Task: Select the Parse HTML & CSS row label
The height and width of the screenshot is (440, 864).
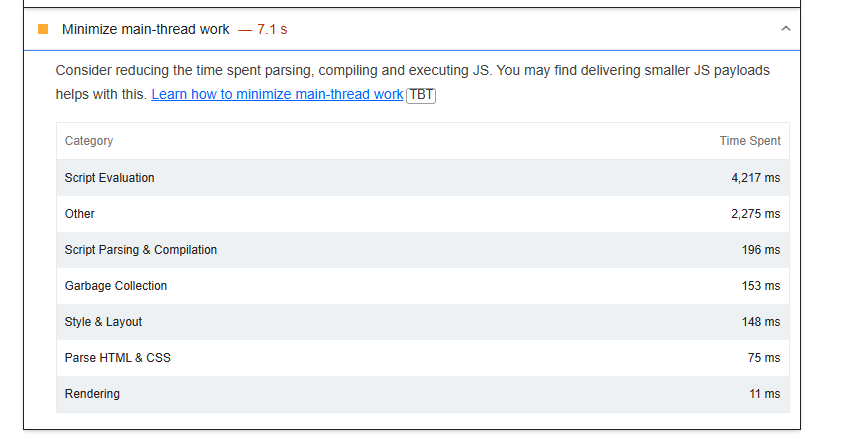Action: [x=118, y=358]
